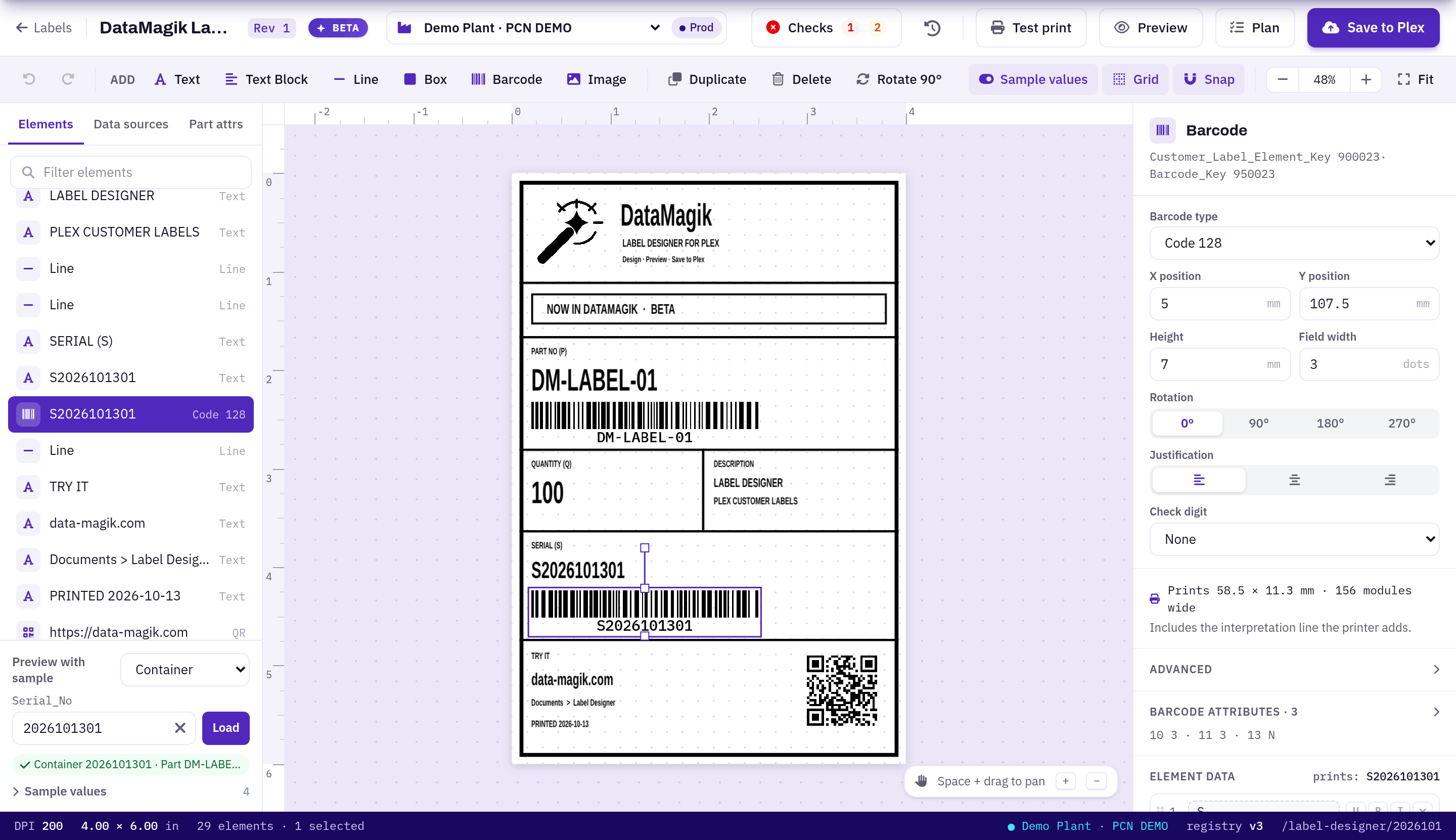
Task: Select the Elements tab
Action: click(45, 124)
